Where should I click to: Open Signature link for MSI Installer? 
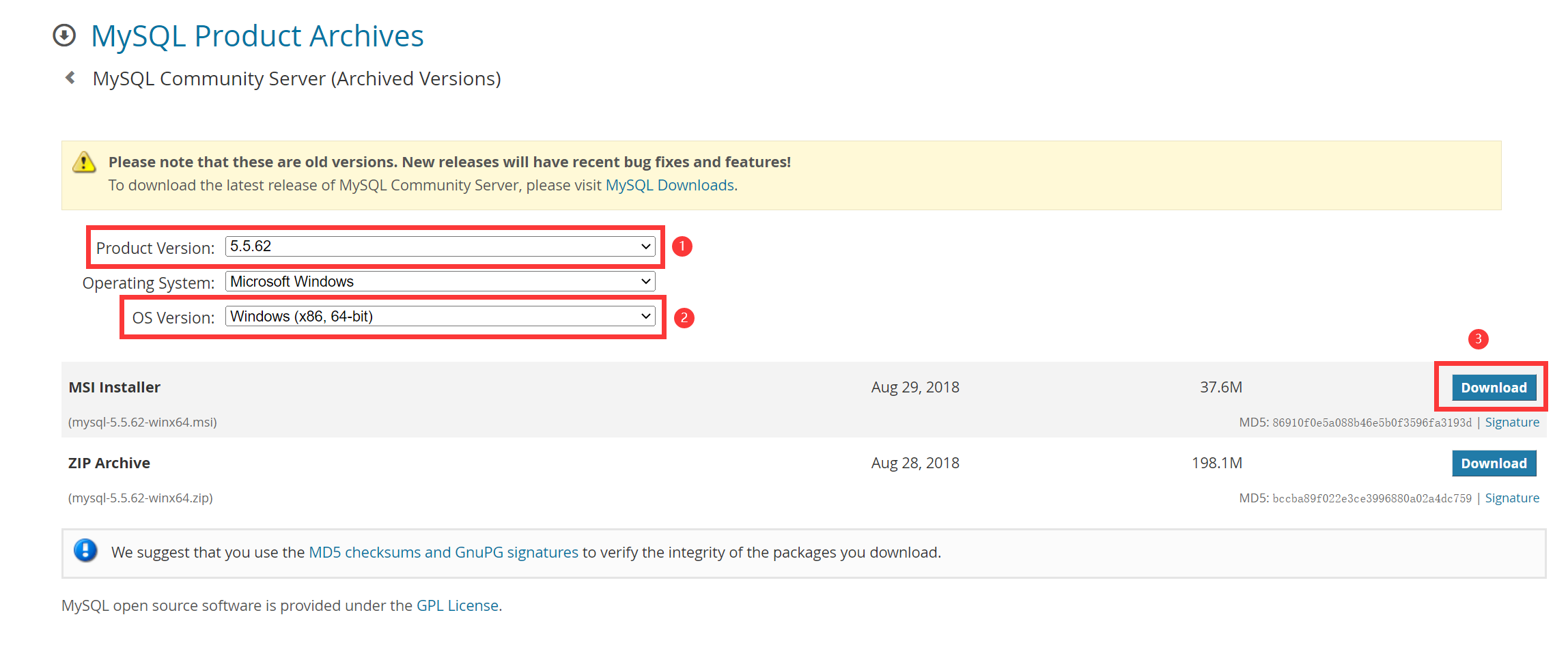coord(1512,422)
